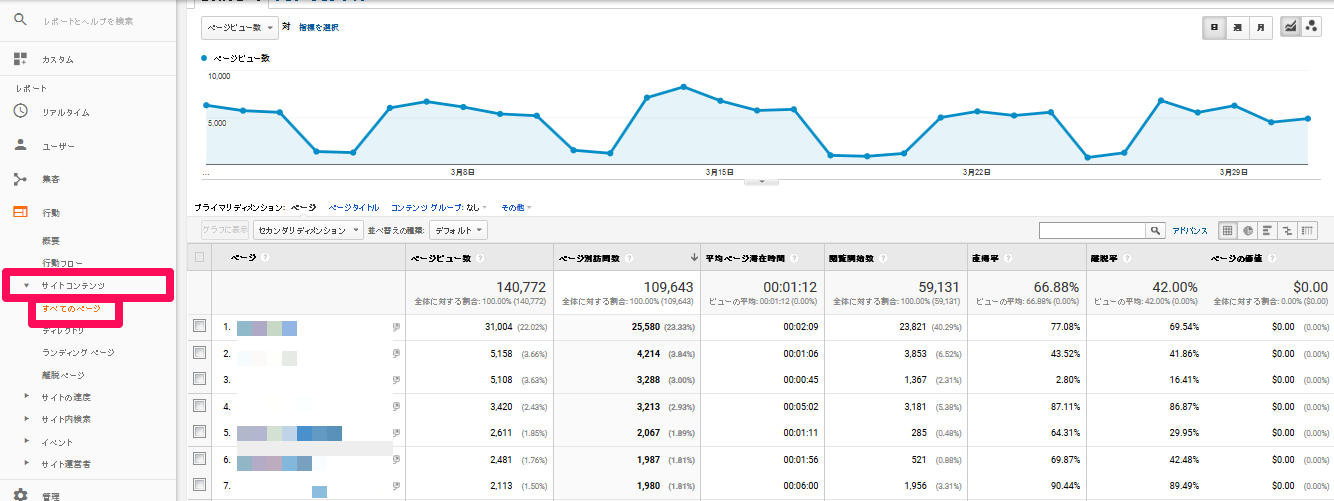
Task: Click the collapse handle below the chart
Action: point(762,181)
